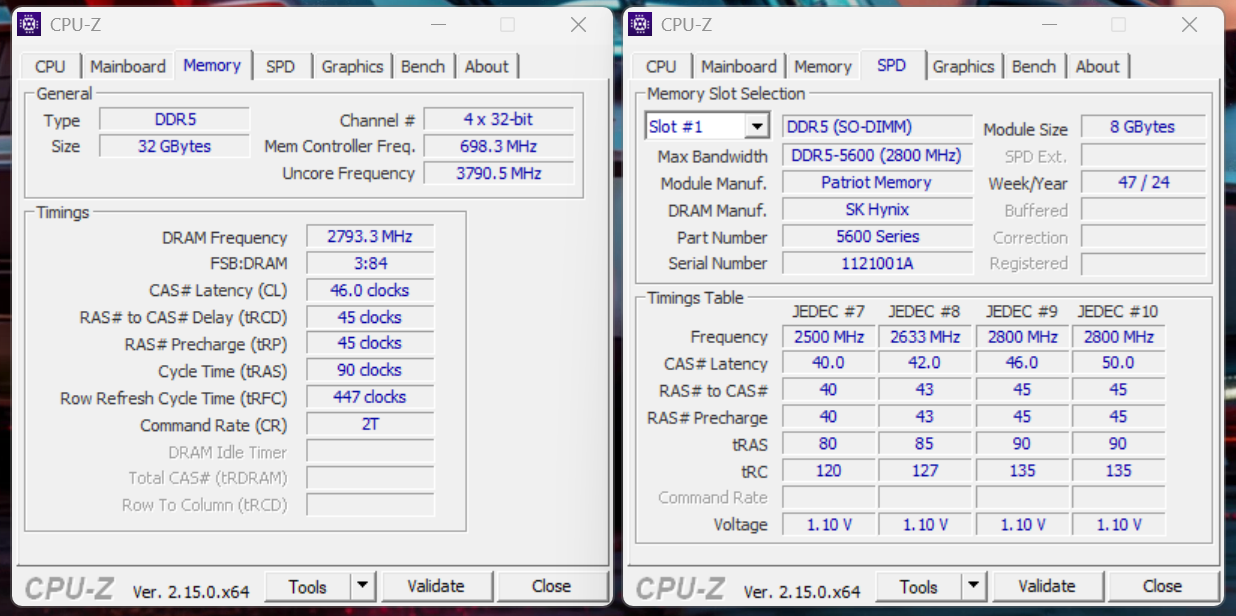Minimize the right CPU-Z window
The height and width of the screenshot is (616, 1236).
[1048, 24]
